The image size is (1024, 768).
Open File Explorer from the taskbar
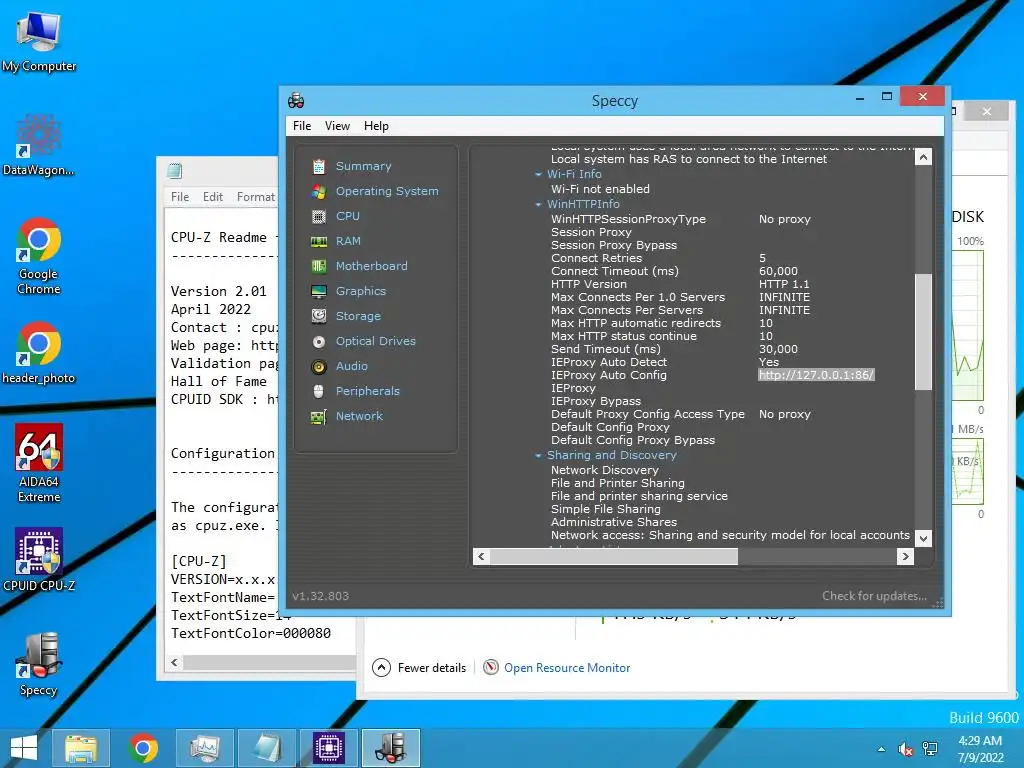(81, 748)
